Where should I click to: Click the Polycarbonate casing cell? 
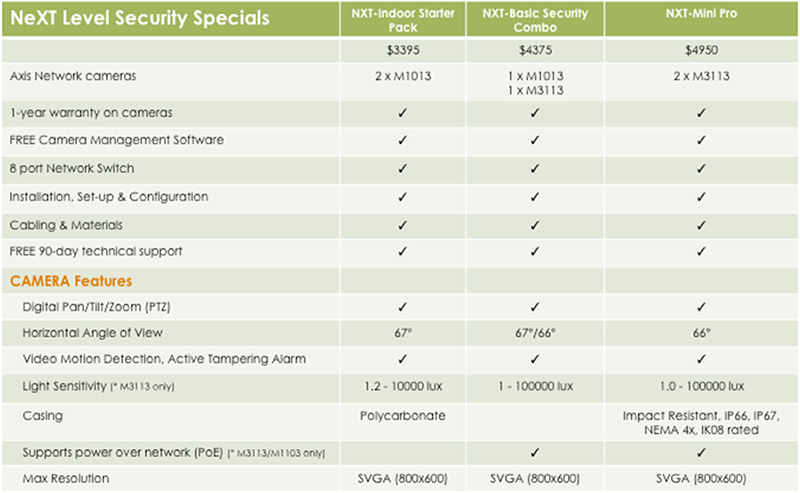(x=403, y=416)
